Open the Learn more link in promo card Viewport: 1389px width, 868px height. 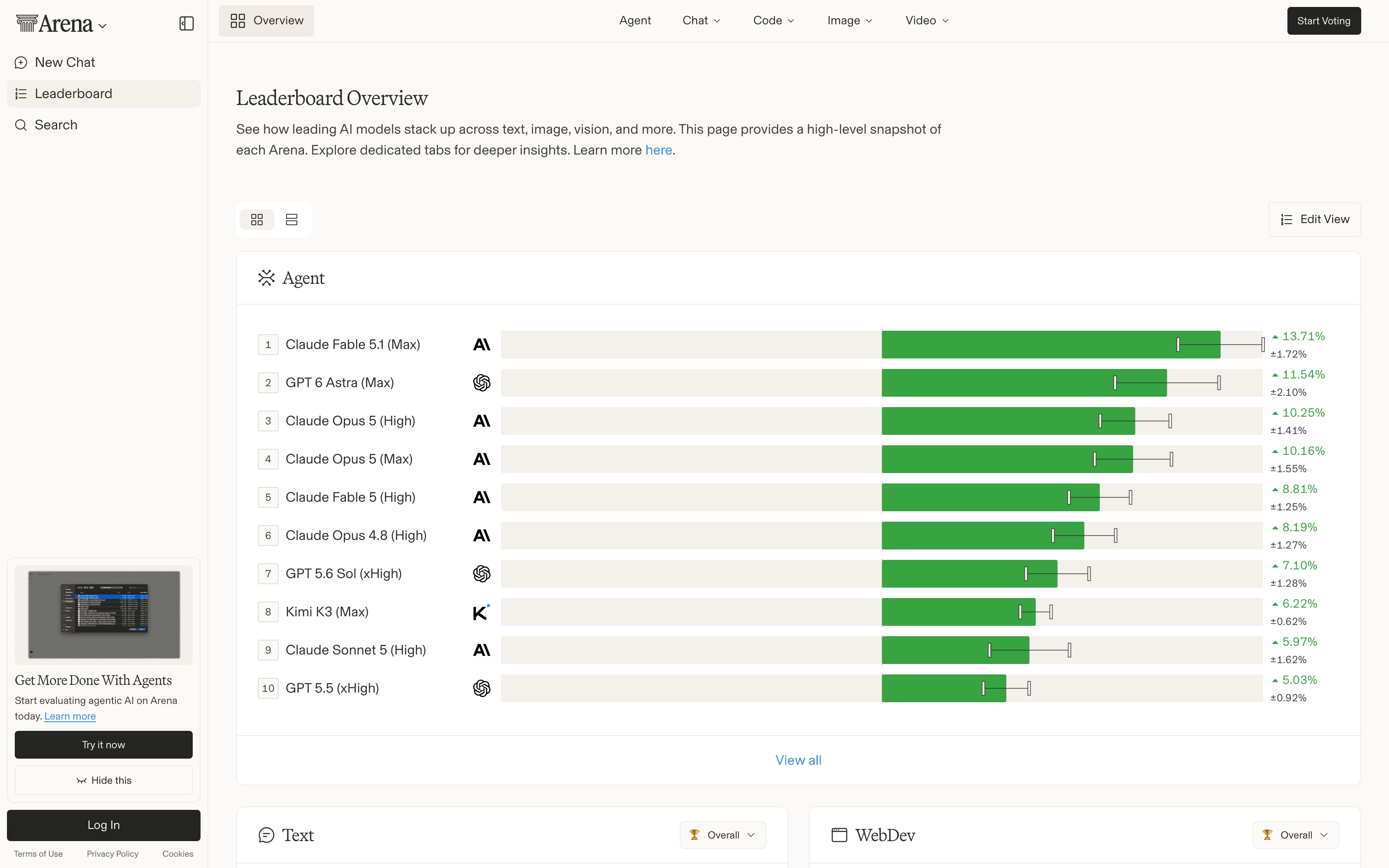point(70,717)
